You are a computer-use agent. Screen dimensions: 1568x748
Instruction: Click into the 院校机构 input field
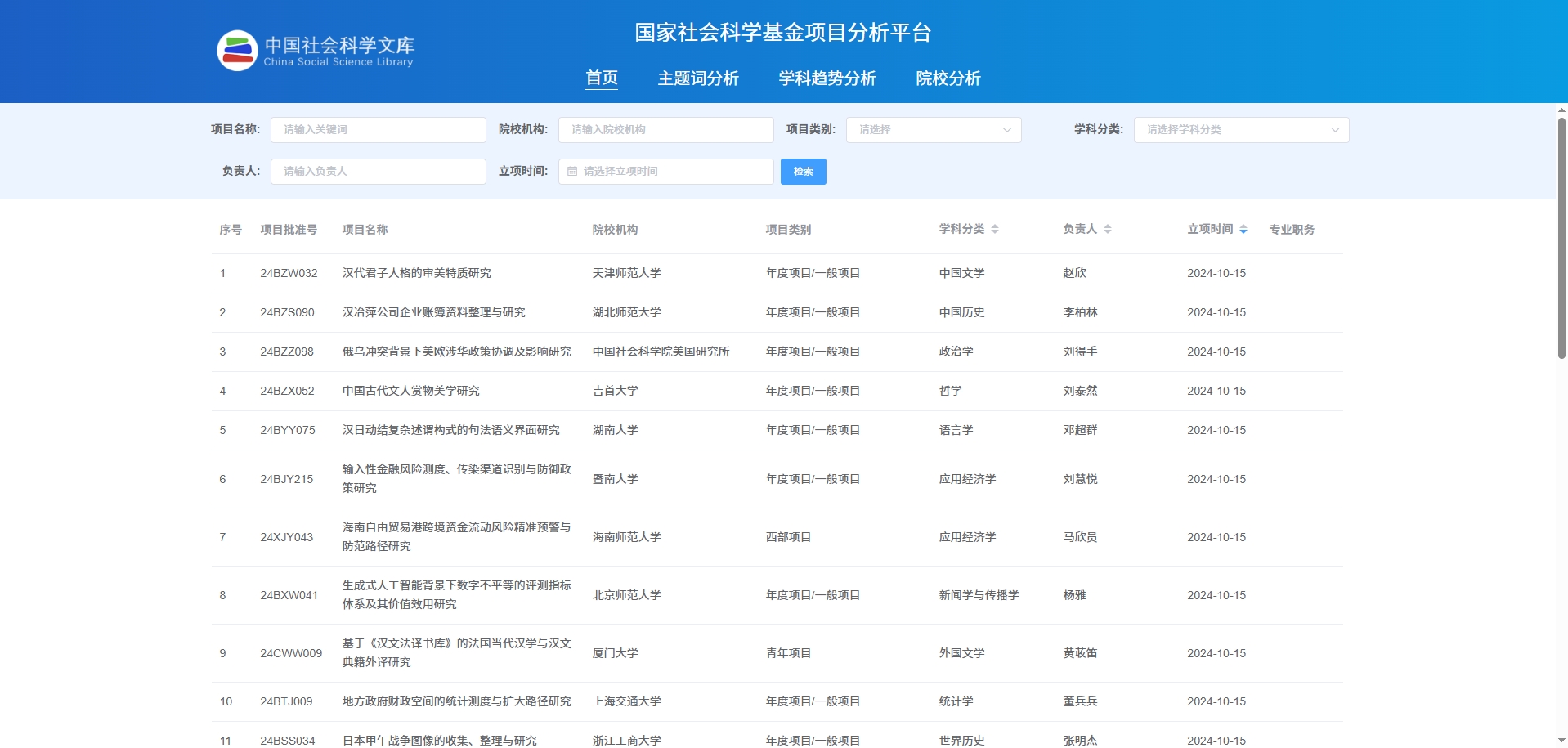(665, 130)
